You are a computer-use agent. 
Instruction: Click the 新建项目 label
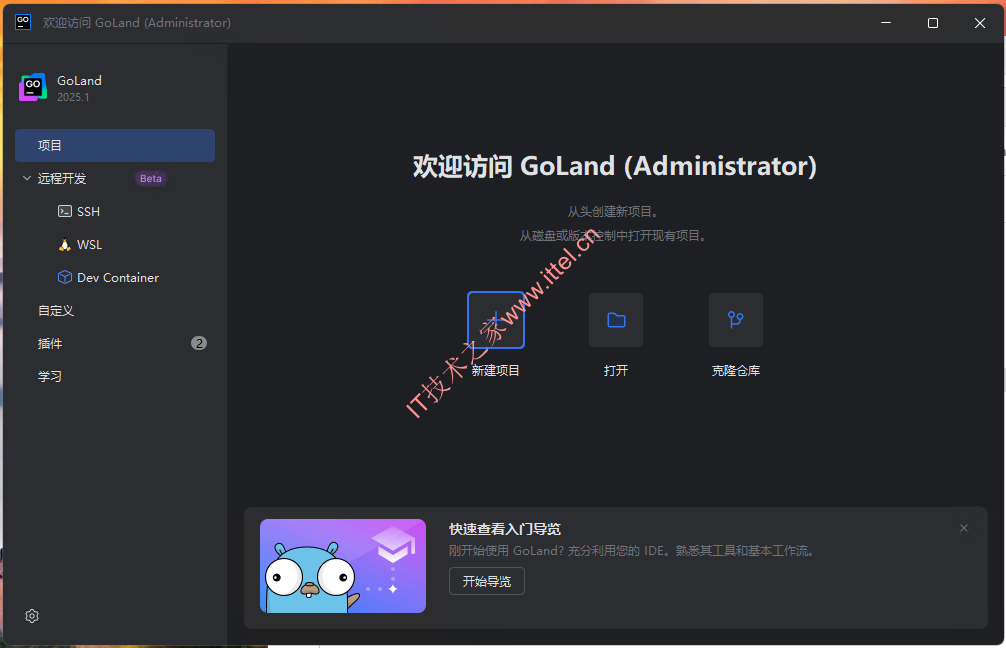[496, 371]
